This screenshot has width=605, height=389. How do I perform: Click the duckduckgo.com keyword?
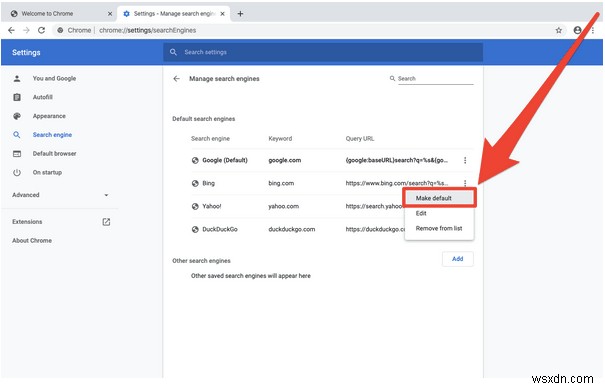click(x=292, y=229)
